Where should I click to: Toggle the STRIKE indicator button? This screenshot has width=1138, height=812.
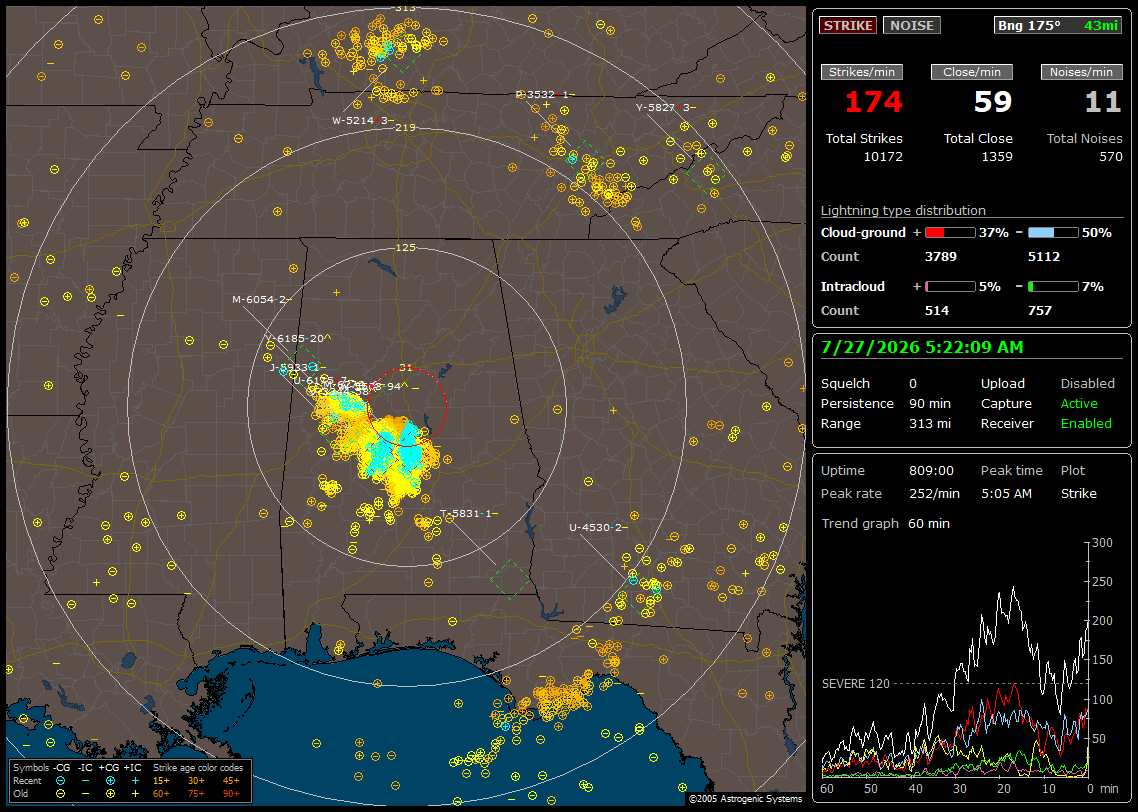point(848,25)
